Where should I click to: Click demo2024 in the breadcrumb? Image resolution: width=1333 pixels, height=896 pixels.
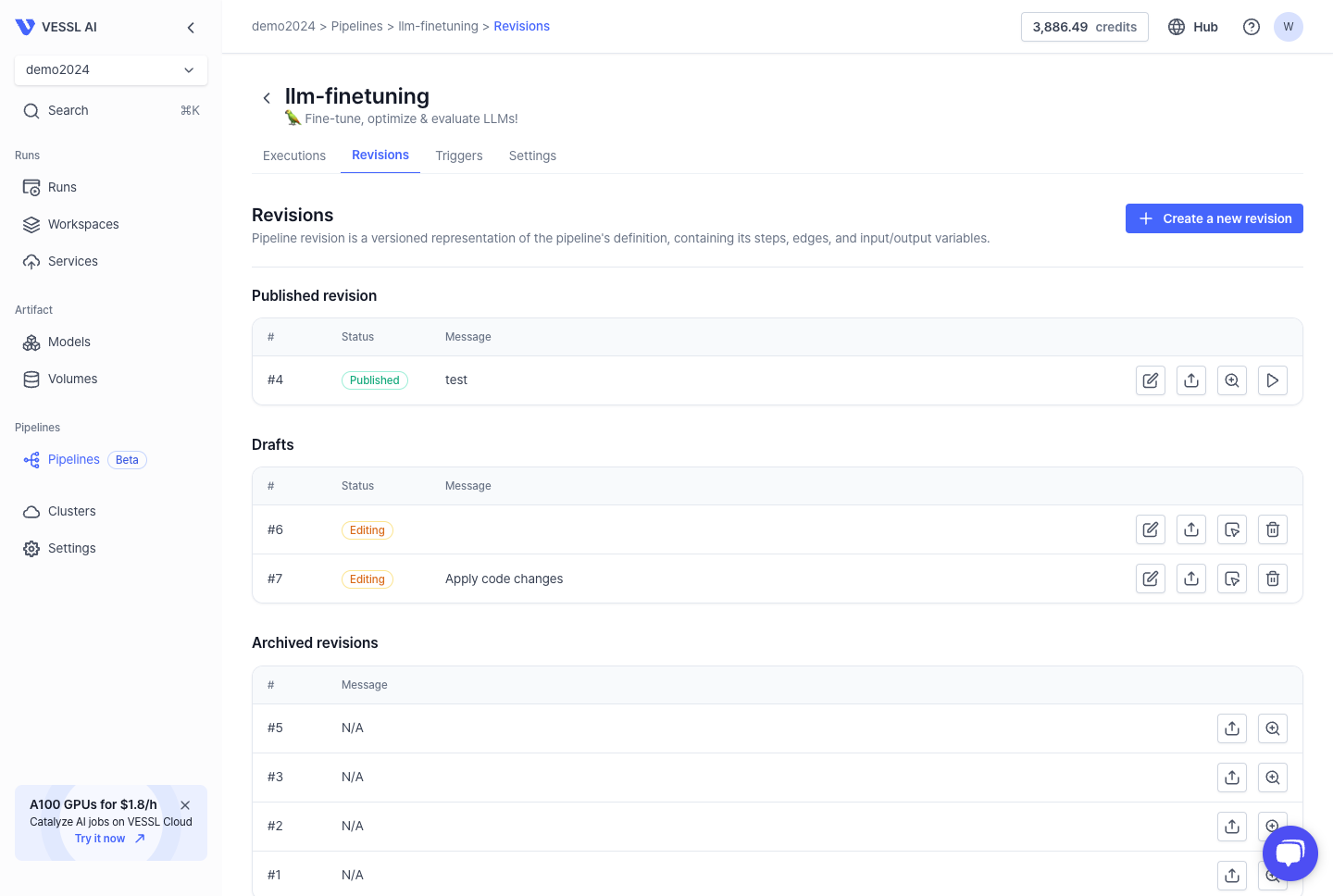coord(283,26)
